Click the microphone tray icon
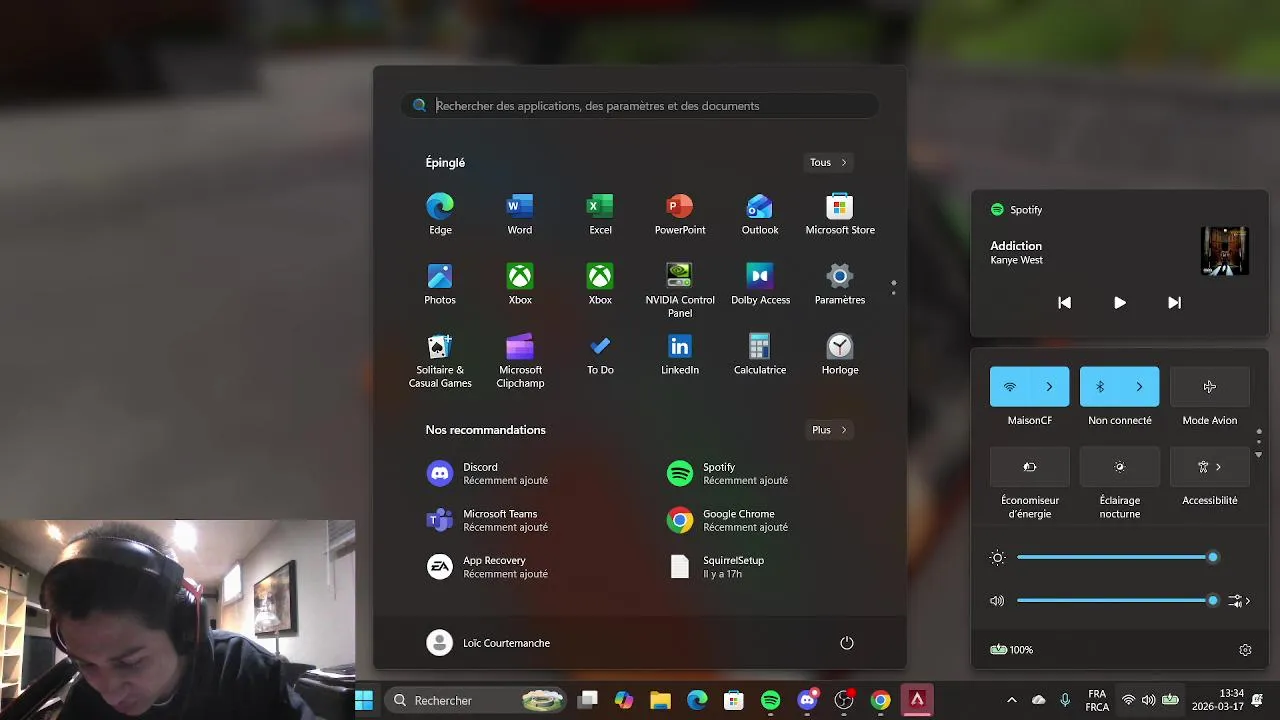The width and height of the screenshot is (1280, 720). [x=1065, y=701]
